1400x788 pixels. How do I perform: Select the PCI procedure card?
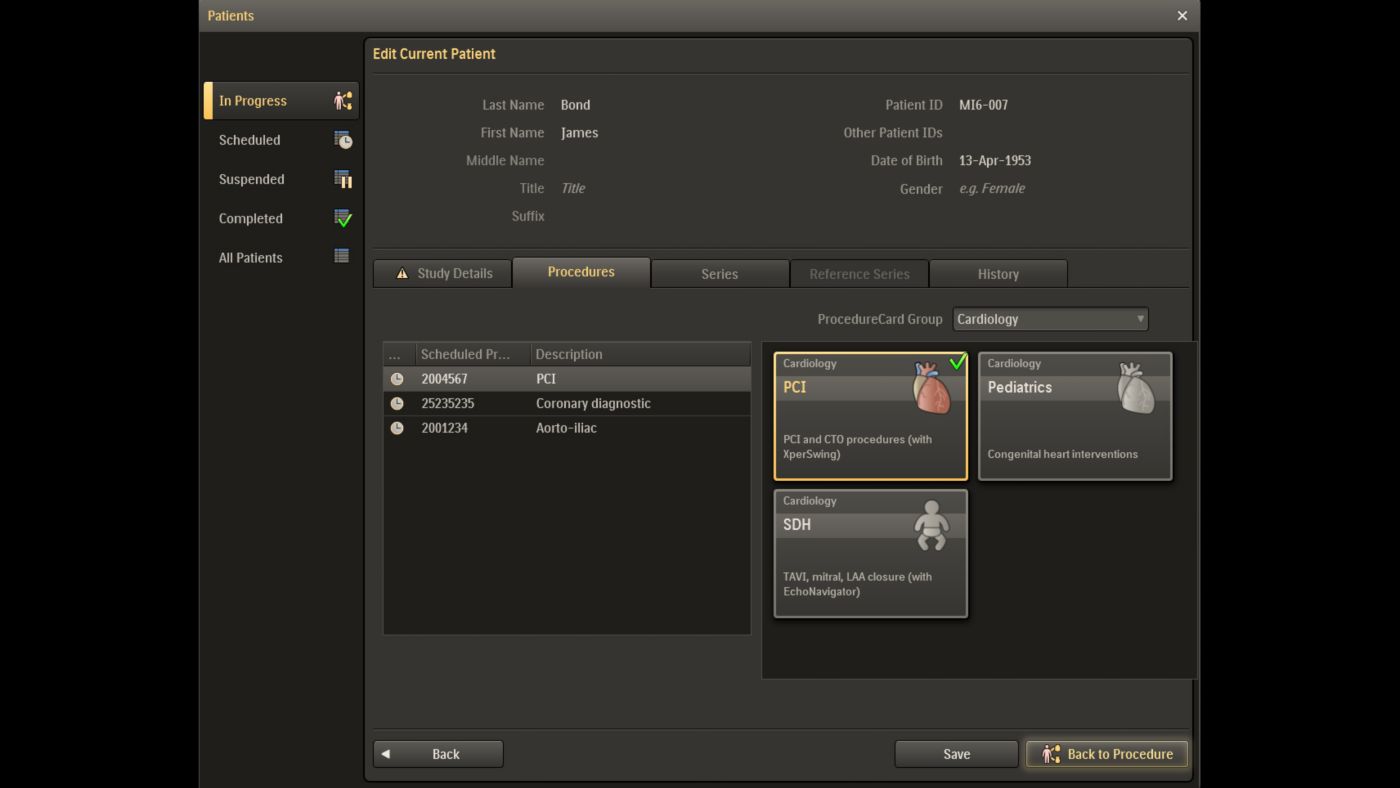870,416
